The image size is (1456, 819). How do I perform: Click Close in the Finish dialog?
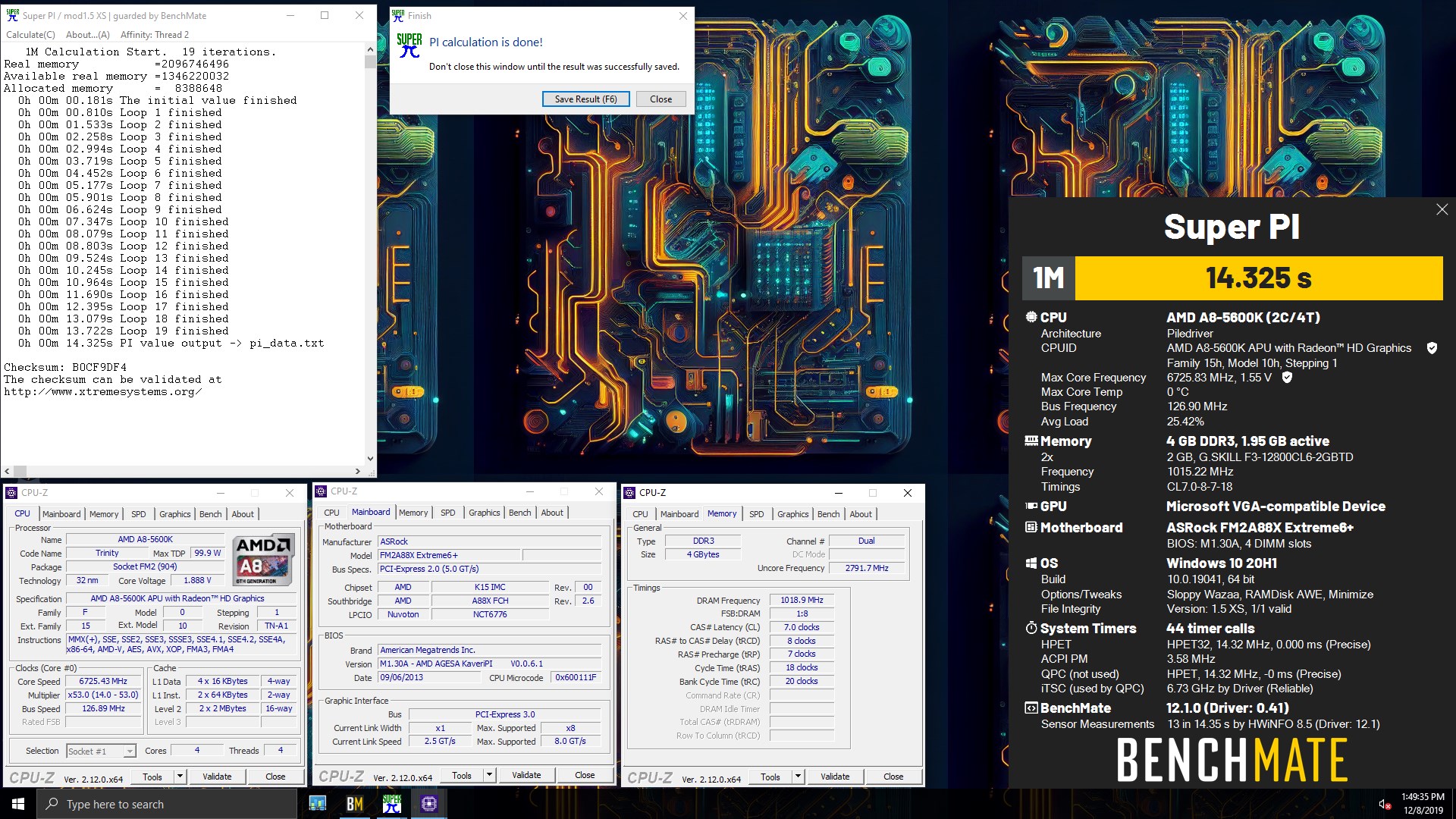[661, 99]
